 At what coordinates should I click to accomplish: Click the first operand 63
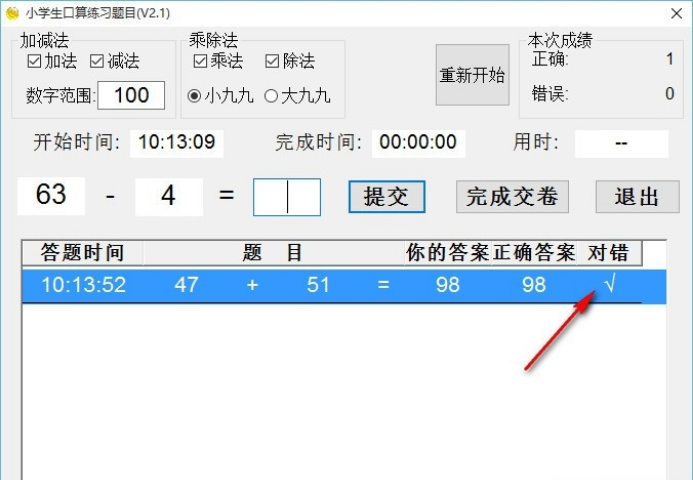(51, 195)
